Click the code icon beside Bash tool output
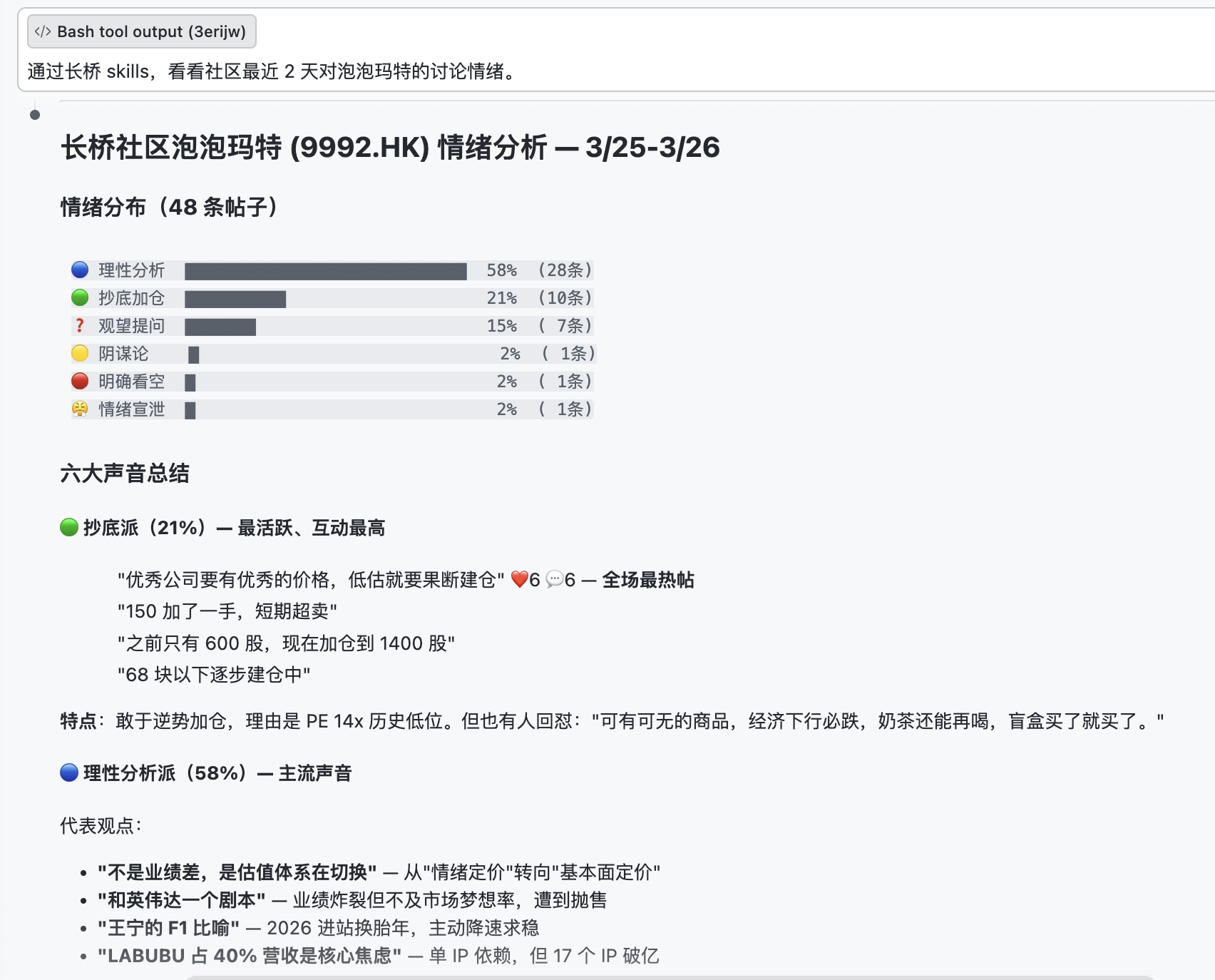This screenshot has width=1215, height=980. tap(43, 31)
